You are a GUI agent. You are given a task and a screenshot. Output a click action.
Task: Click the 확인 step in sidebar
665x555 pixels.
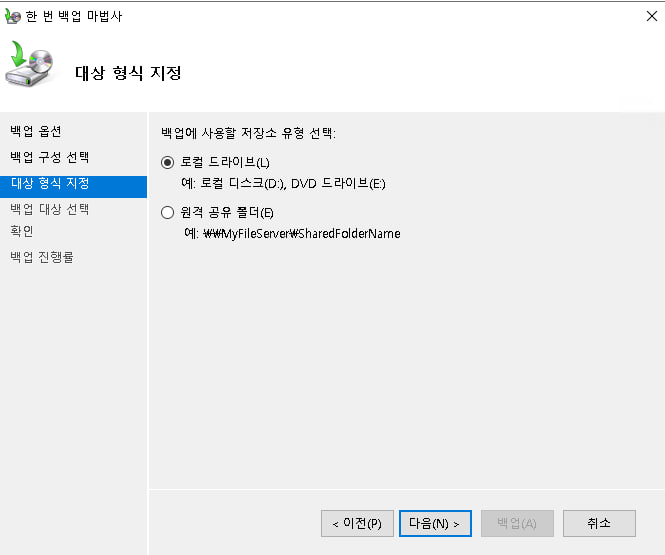coord(22,231)
